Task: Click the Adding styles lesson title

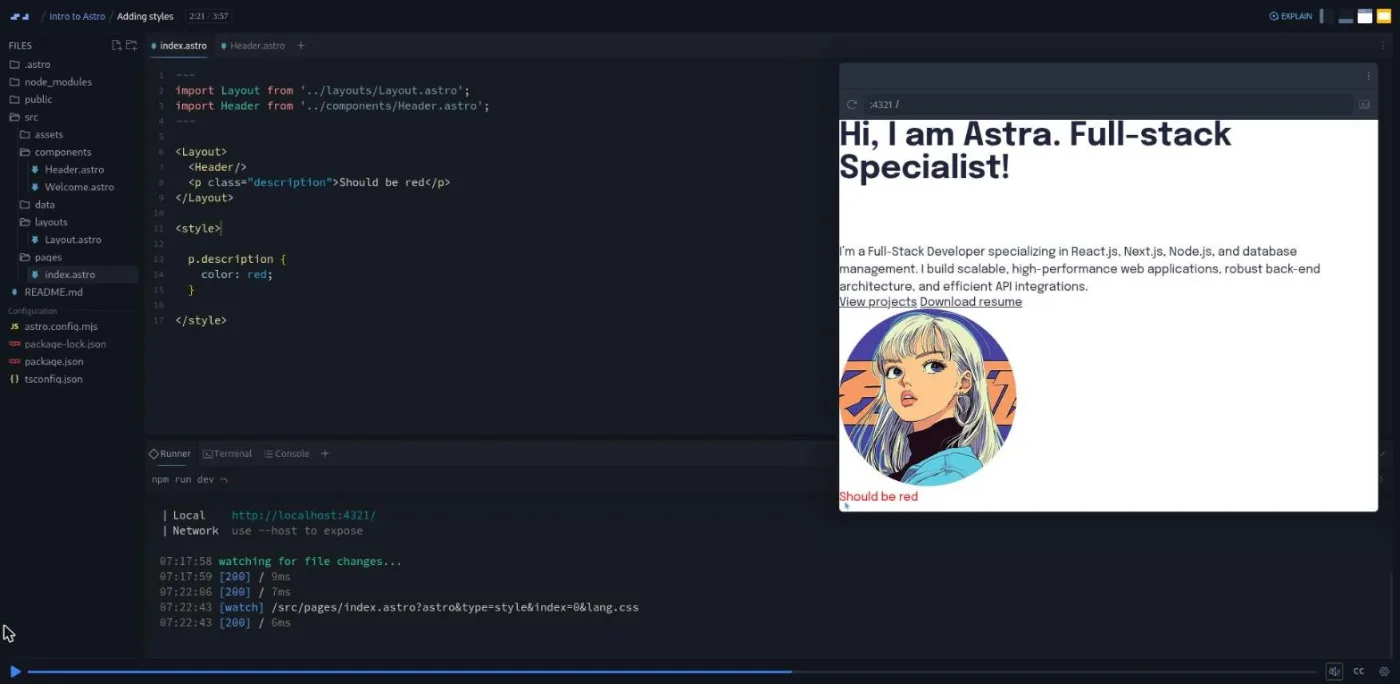Action: click(x=145, y=16)
